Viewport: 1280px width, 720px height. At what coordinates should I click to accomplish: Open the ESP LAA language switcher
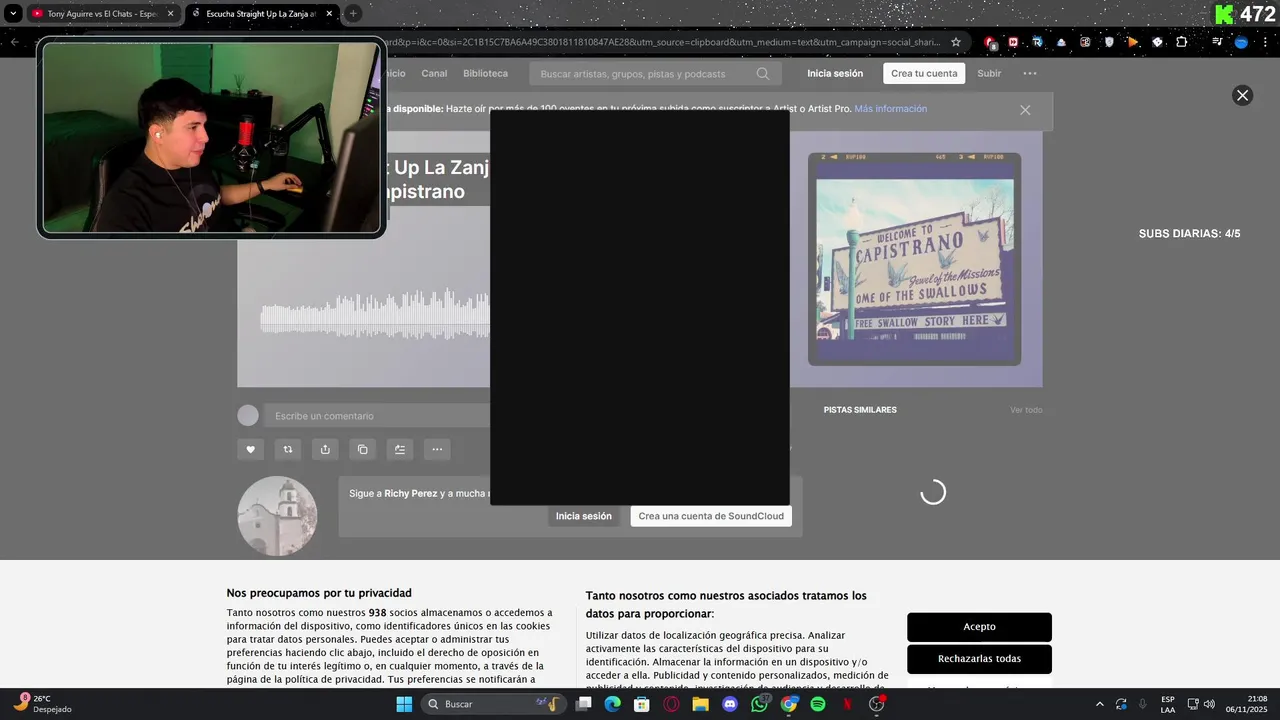(1168, 704)
